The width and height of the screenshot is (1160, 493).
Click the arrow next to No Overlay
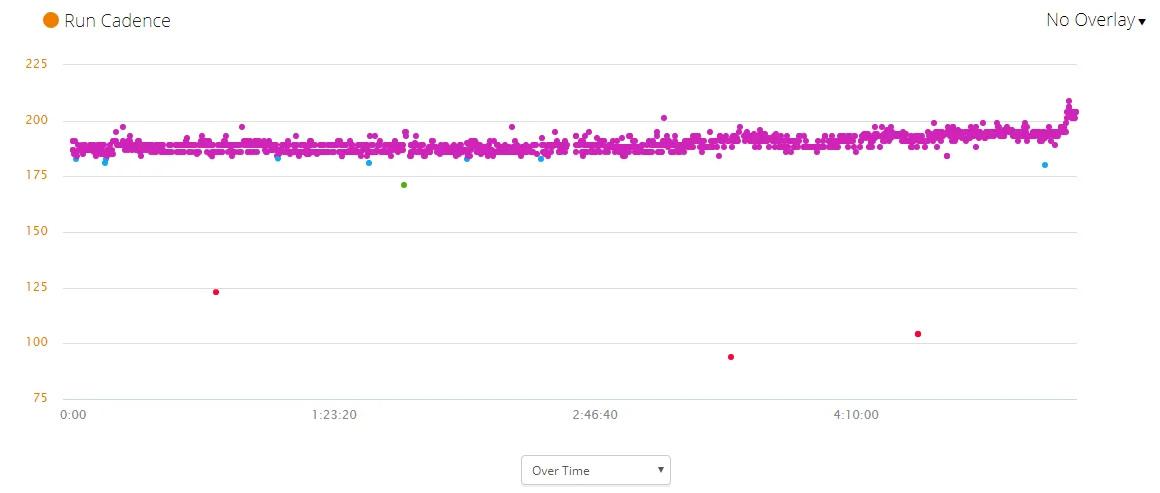pyautogui.click(x=1142, y=22)
